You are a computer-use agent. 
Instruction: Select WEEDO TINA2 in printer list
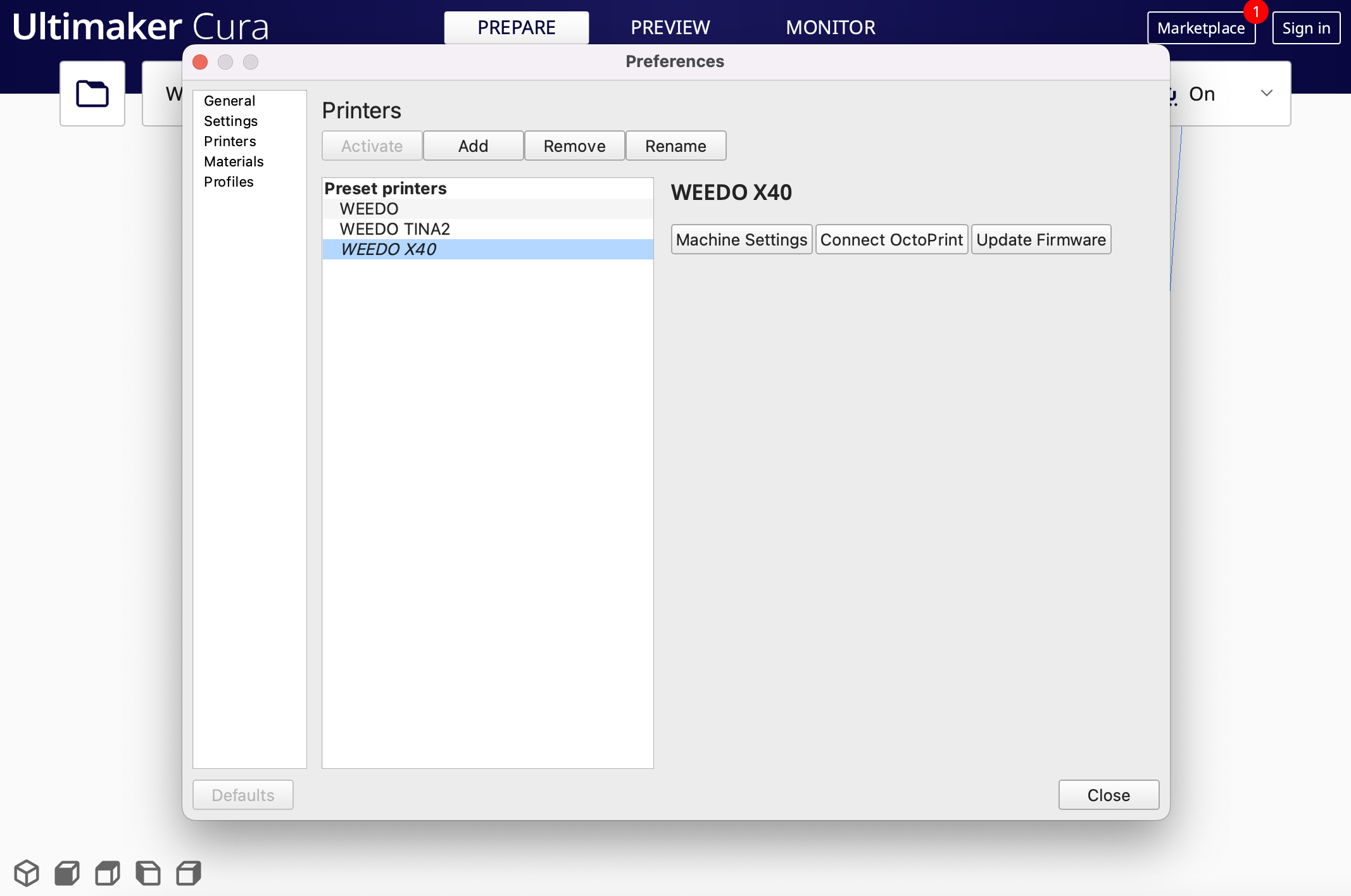coord(394,229)
